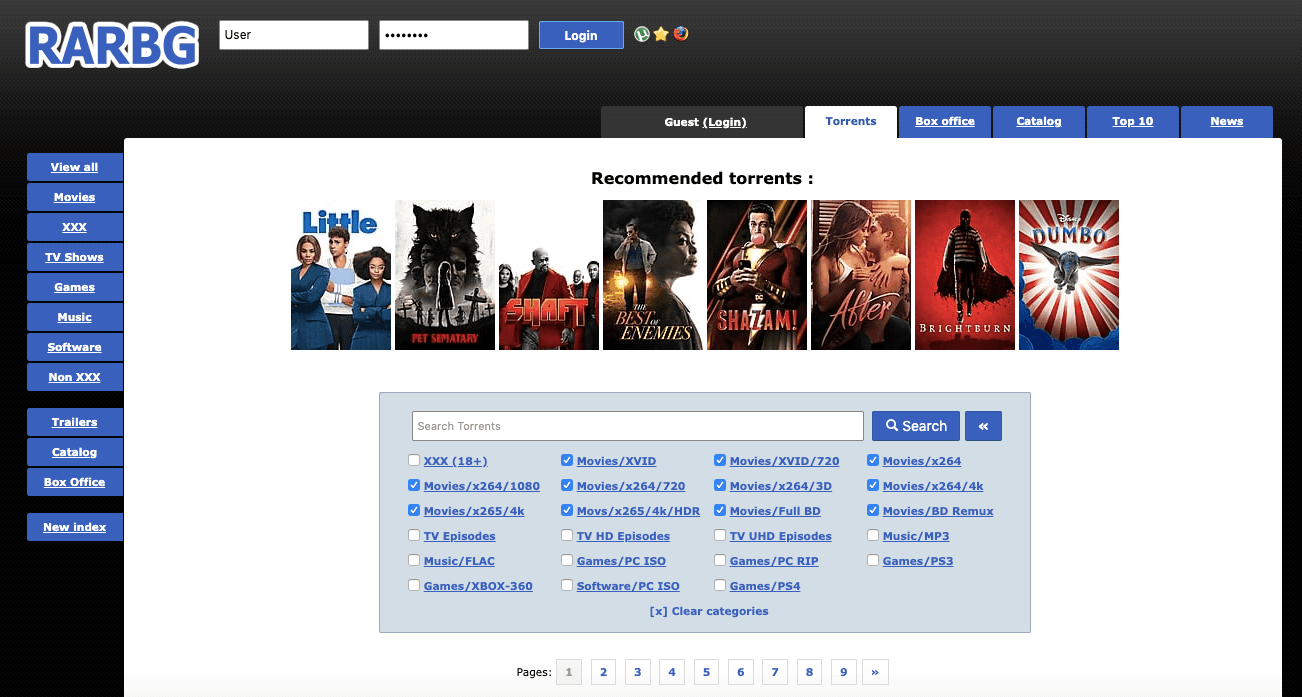Uncheck the Movies/XVID checkbox
The width and height of the screenshot is (1302, 697).
pos(567,461)
